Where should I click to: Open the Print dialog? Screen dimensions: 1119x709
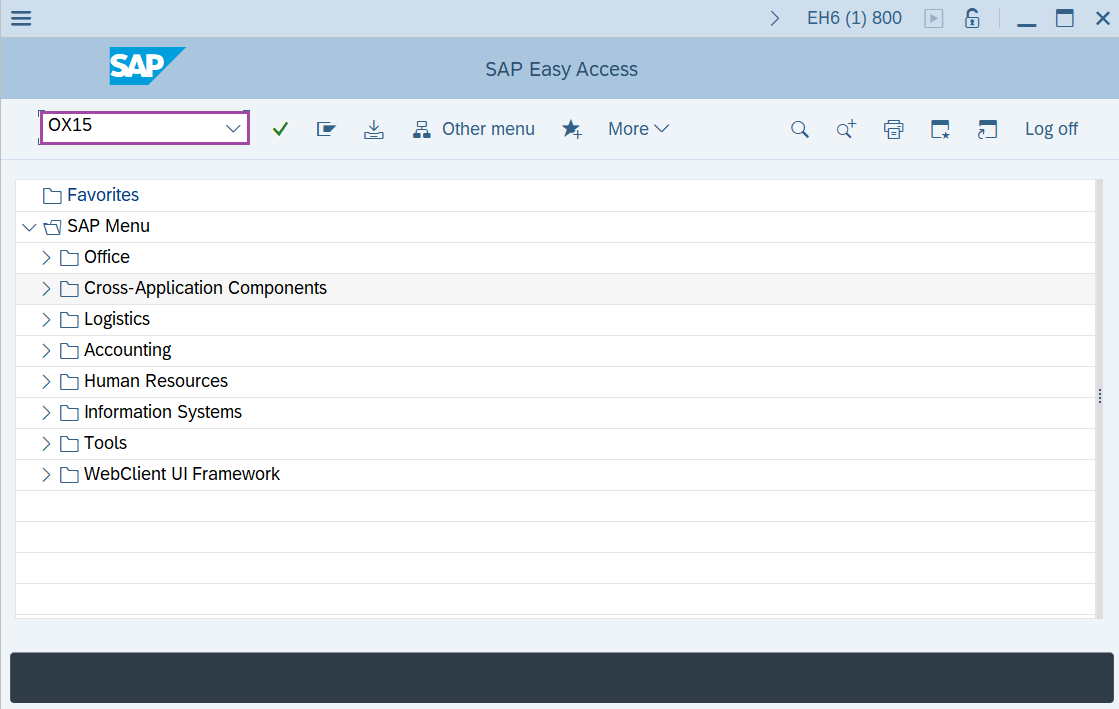[x=893, y=128]
